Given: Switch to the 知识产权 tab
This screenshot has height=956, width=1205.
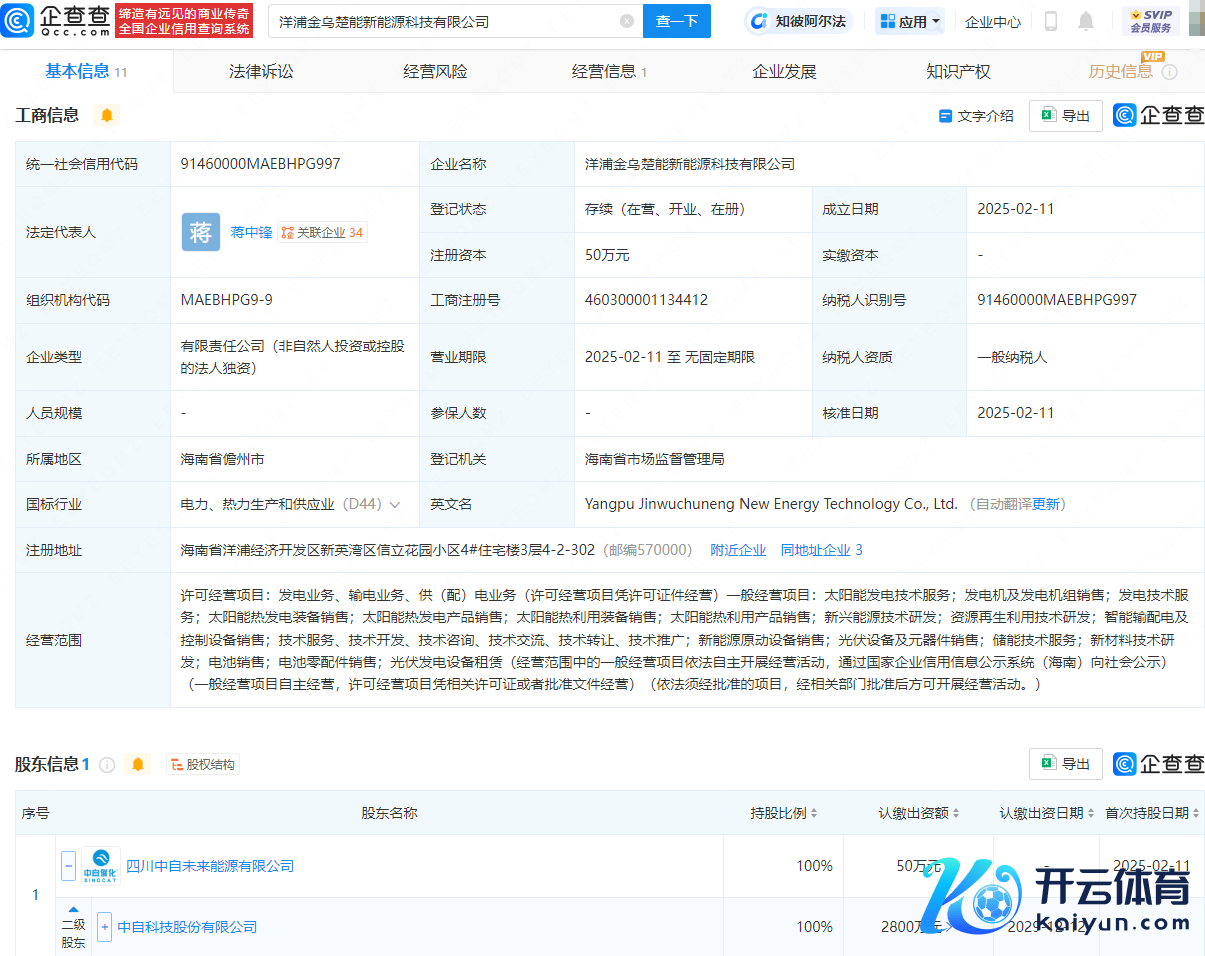Looking at the screenshot, I should coord(958,72).
